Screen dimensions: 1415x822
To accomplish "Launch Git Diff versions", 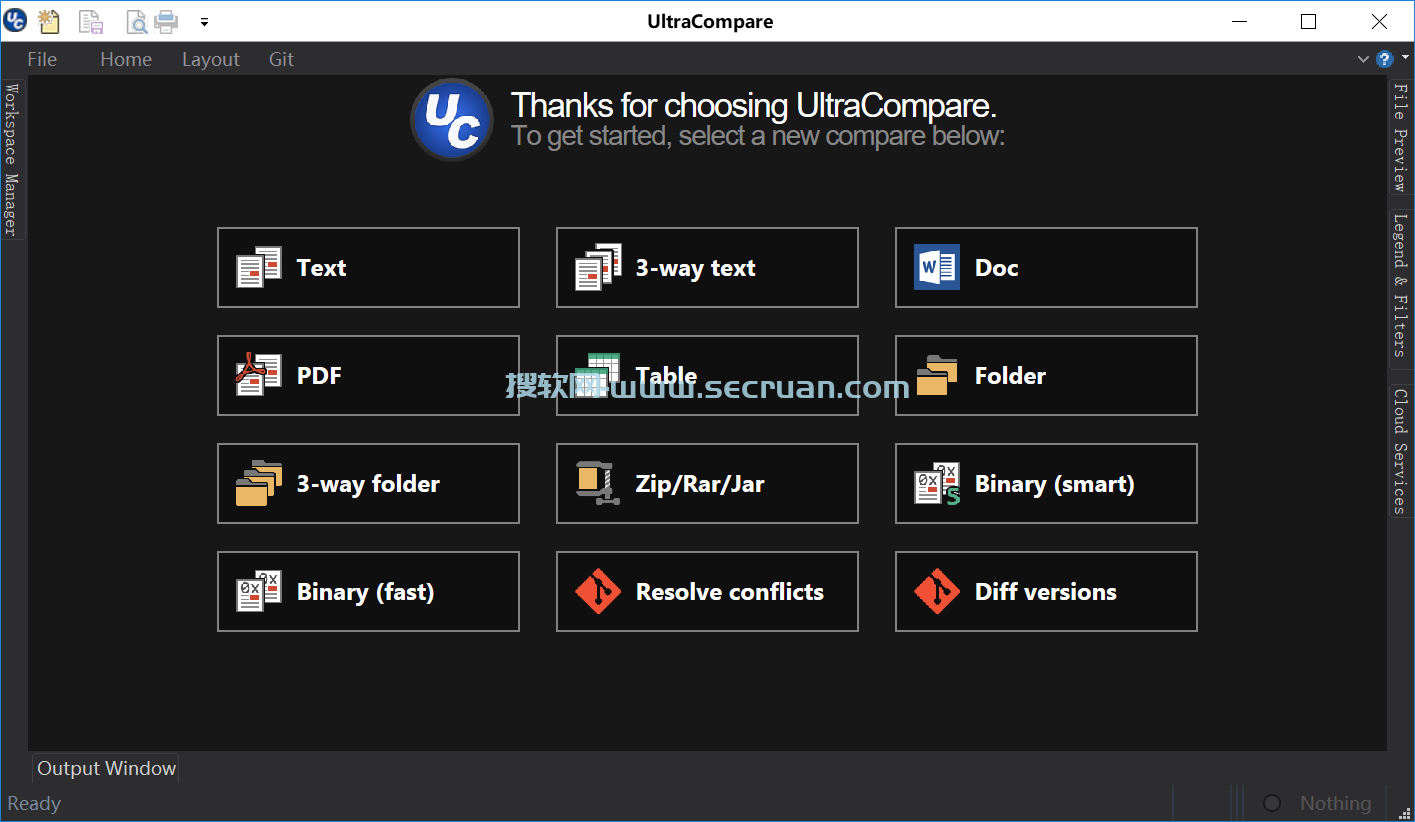I will [x=1046, y=591].
